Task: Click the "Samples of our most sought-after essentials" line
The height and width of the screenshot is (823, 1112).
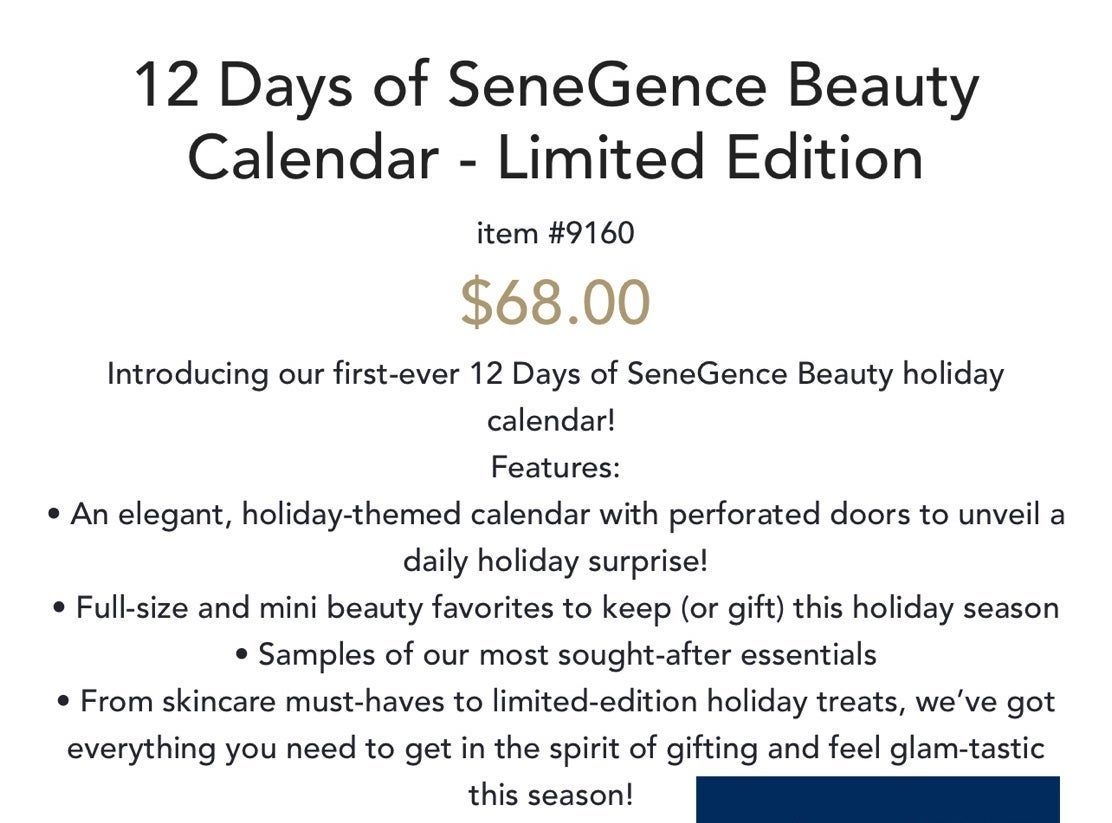Action: click(x=567, y=656)
